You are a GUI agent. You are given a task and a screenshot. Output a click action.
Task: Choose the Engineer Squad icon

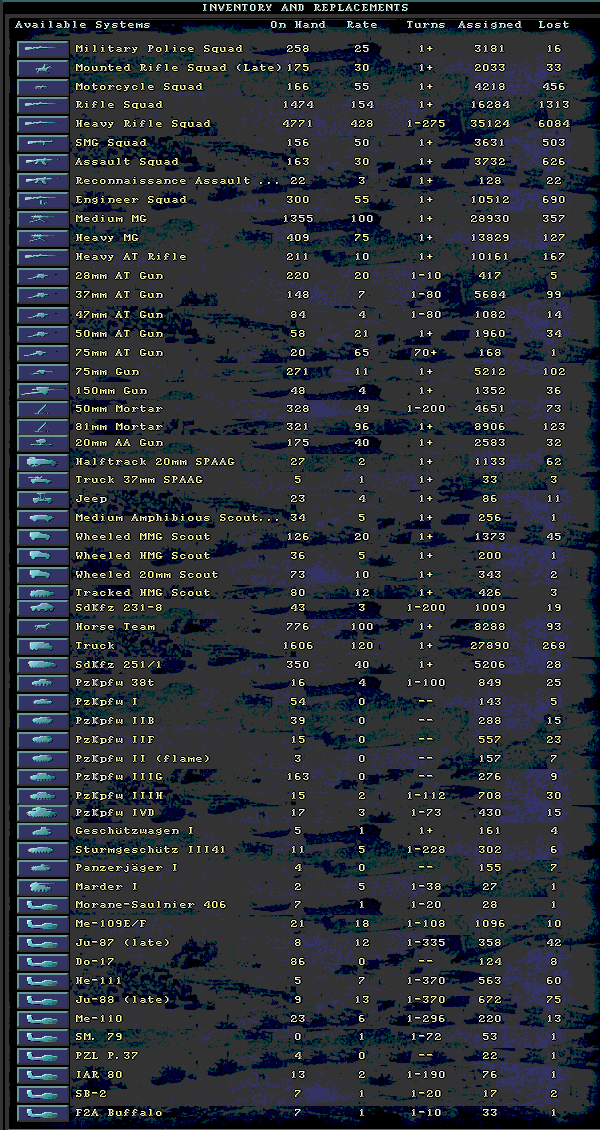pos(43,200)
